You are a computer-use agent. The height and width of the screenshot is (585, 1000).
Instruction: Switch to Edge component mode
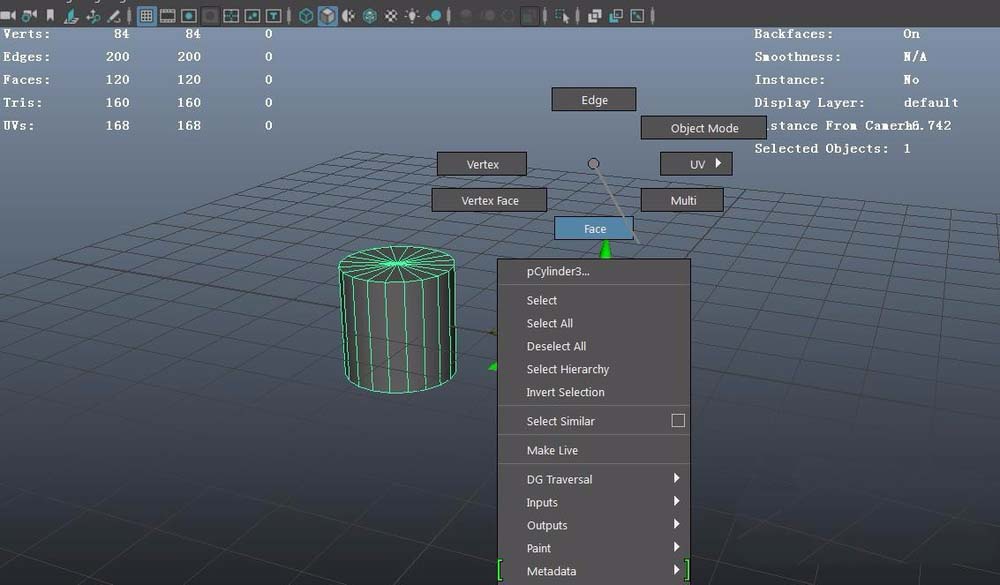[x=594, y=100]
